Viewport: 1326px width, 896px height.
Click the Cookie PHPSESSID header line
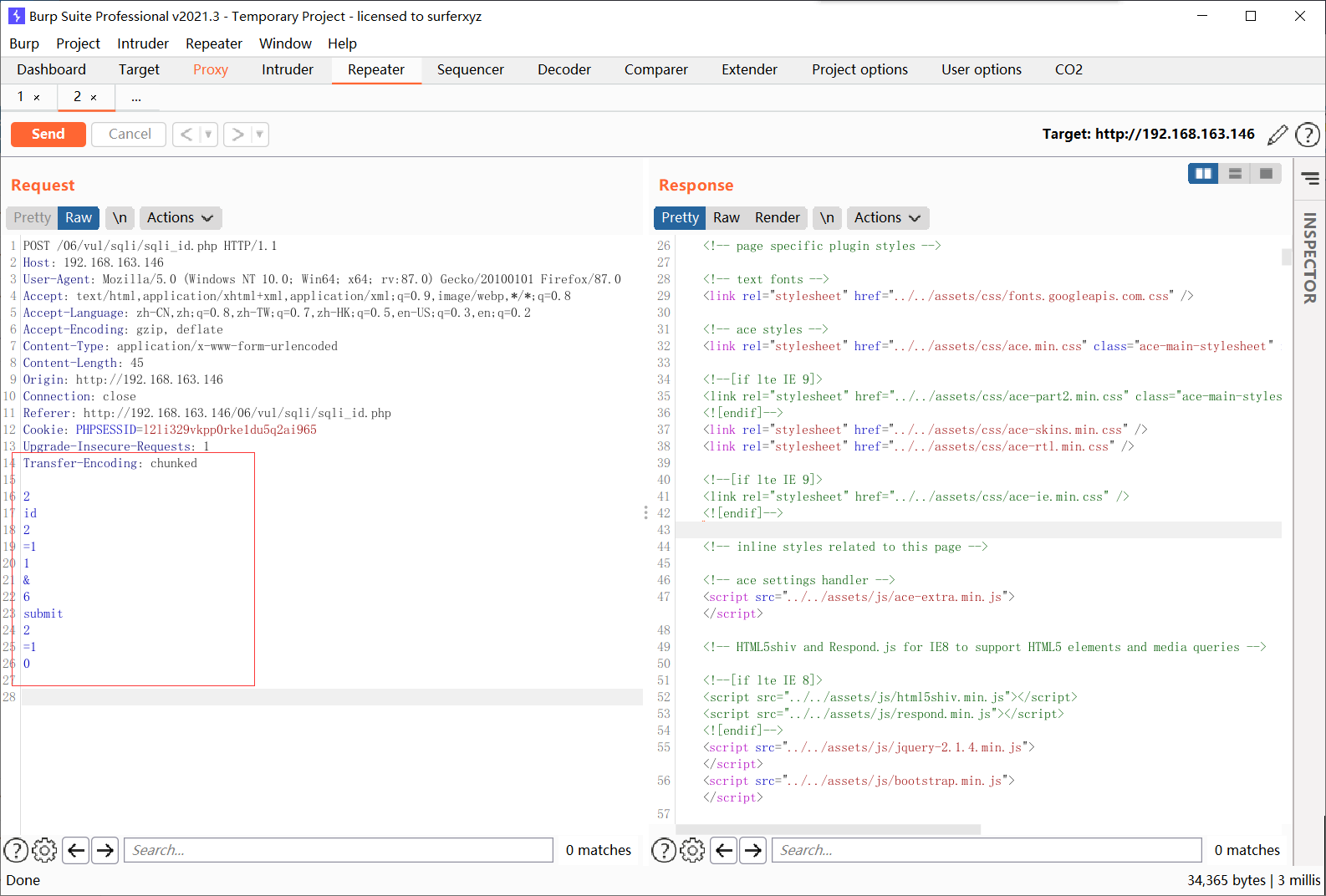click(170, 430)
